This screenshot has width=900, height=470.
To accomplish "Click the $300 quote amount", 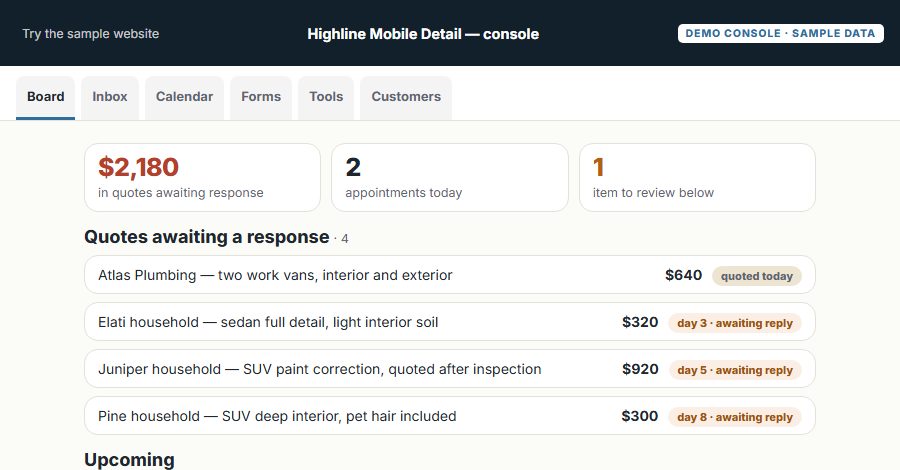I will pyautogui.click(x=639, y=416).
